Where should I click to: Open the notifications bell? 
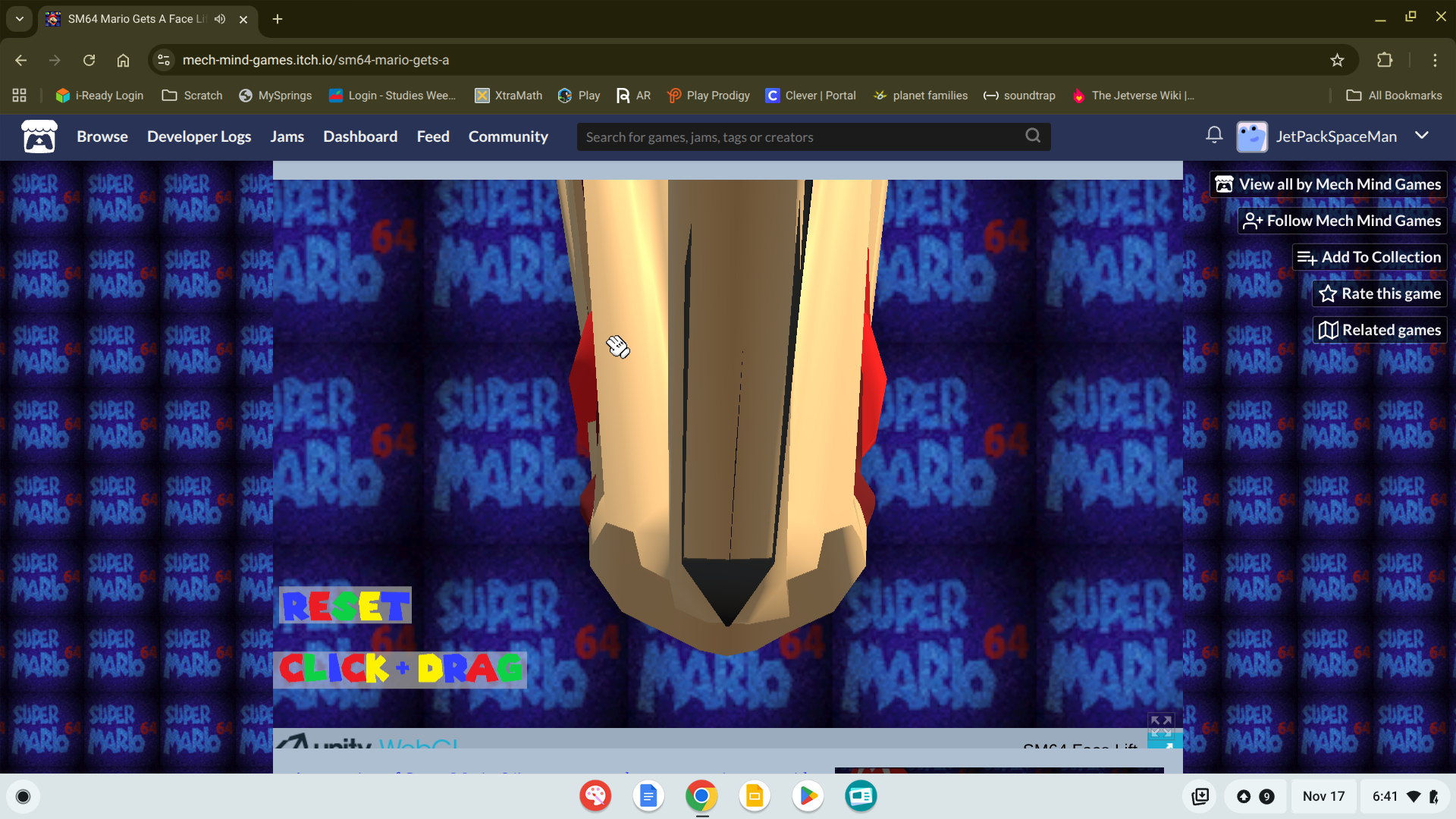tap(1213, 136)
